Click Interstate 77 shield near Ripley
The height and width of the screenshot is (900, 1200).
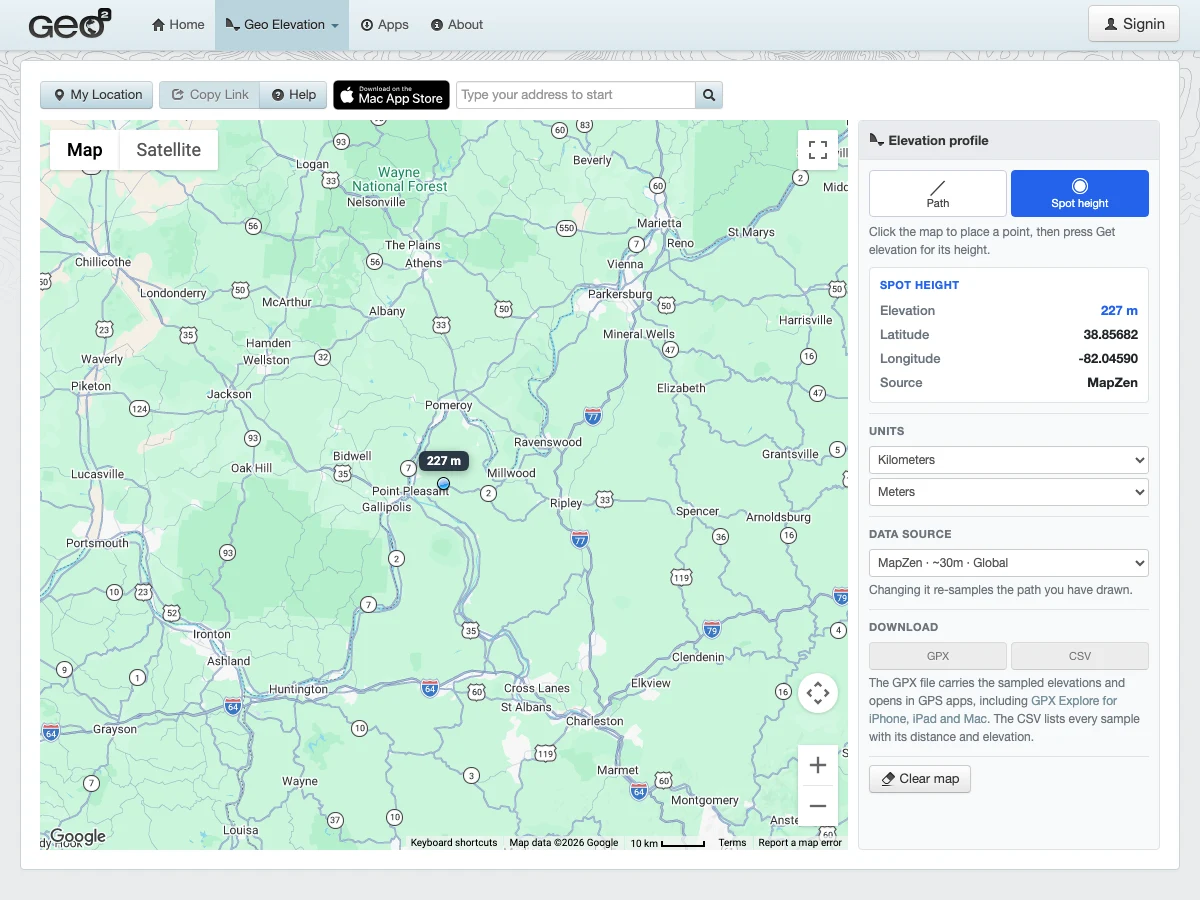click(580, 539)
